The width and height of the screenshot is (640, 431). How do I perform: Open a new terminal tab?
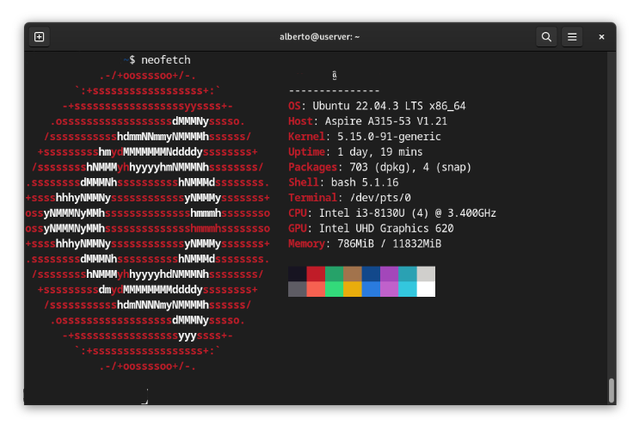point(39,37)
